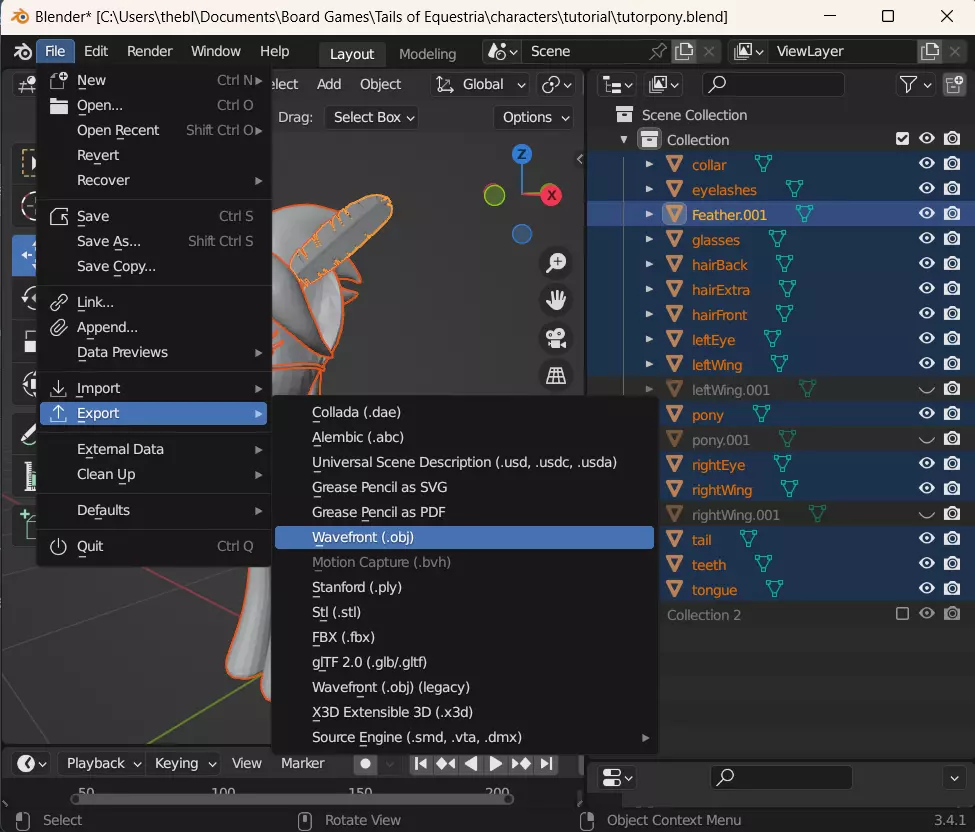
Task: Switch perspective/orthographic grid icon
Action: click(x=555, y=375)
